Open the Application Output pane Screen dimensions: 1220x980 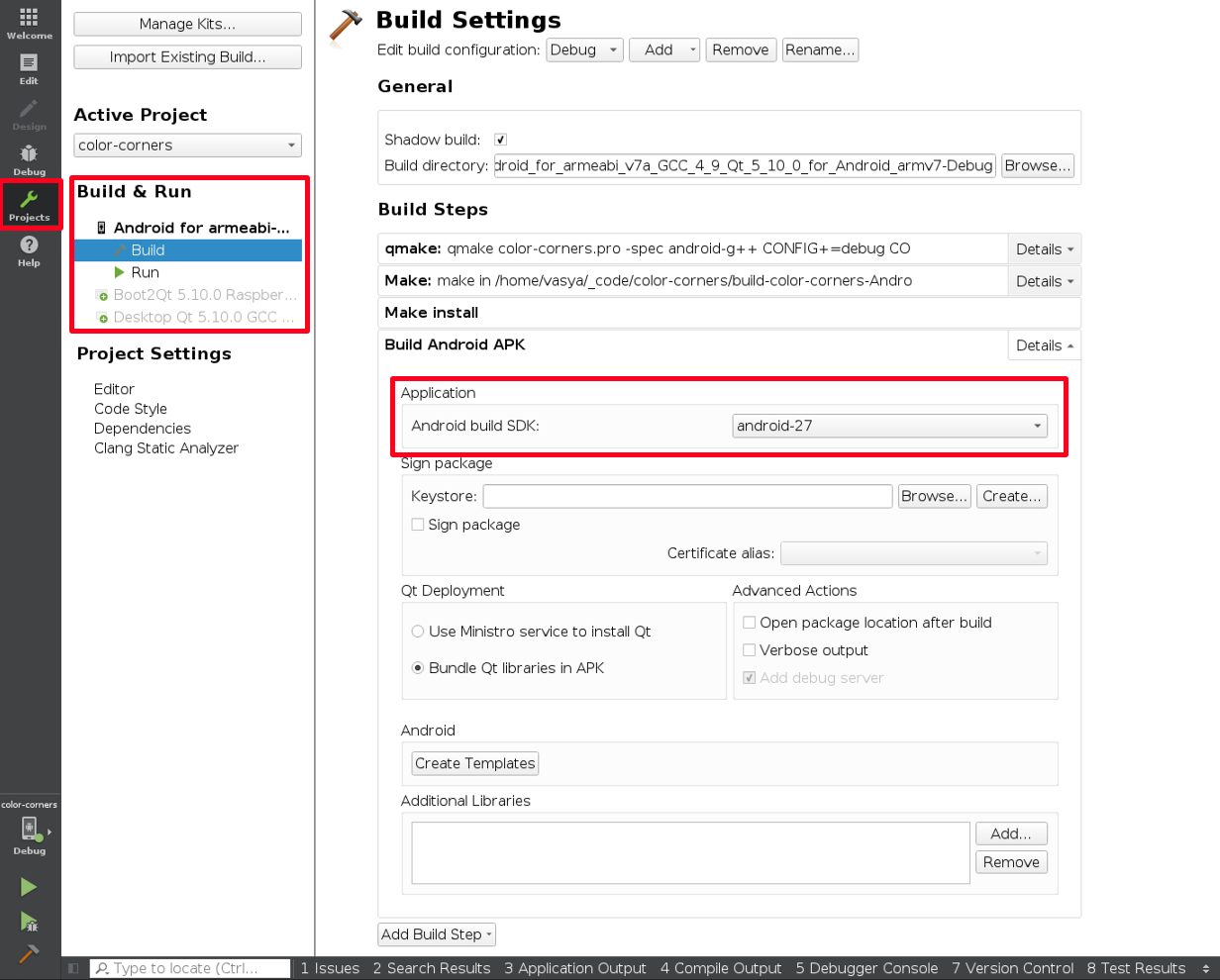coord(575,968)
